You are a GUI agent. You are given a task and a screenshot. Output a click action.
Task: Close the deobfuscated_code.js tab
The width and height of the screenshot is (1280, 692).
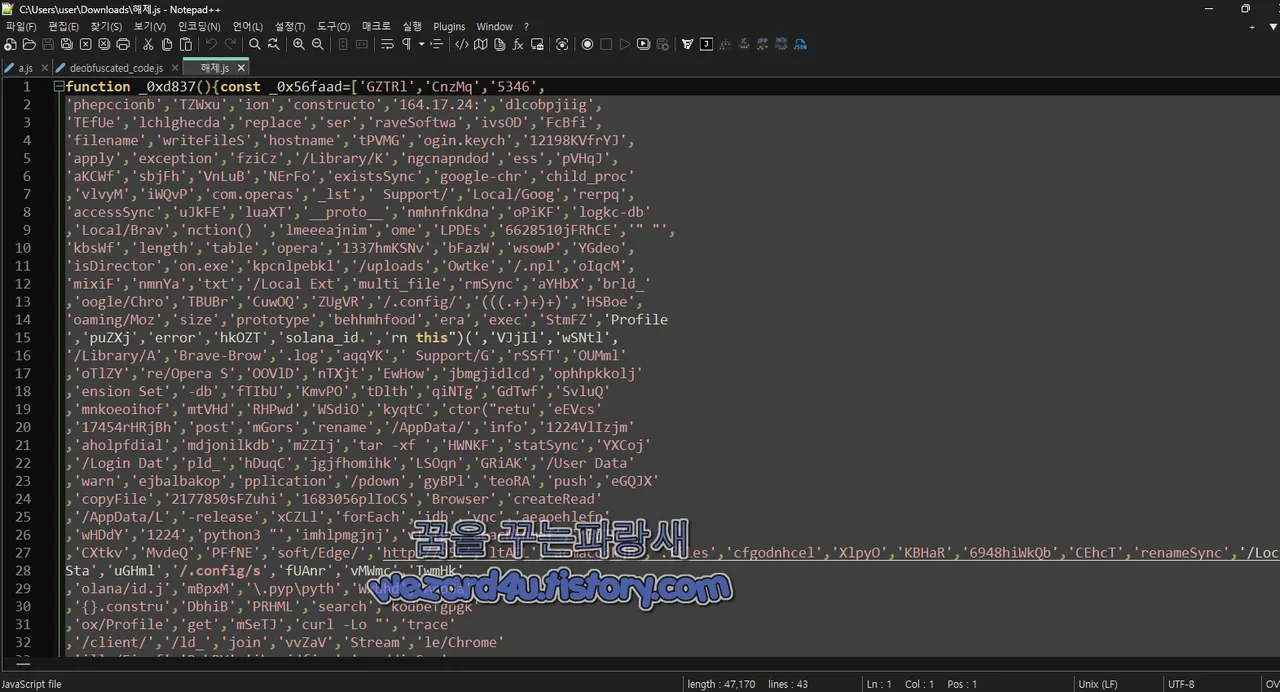click(x=173, y=68)
